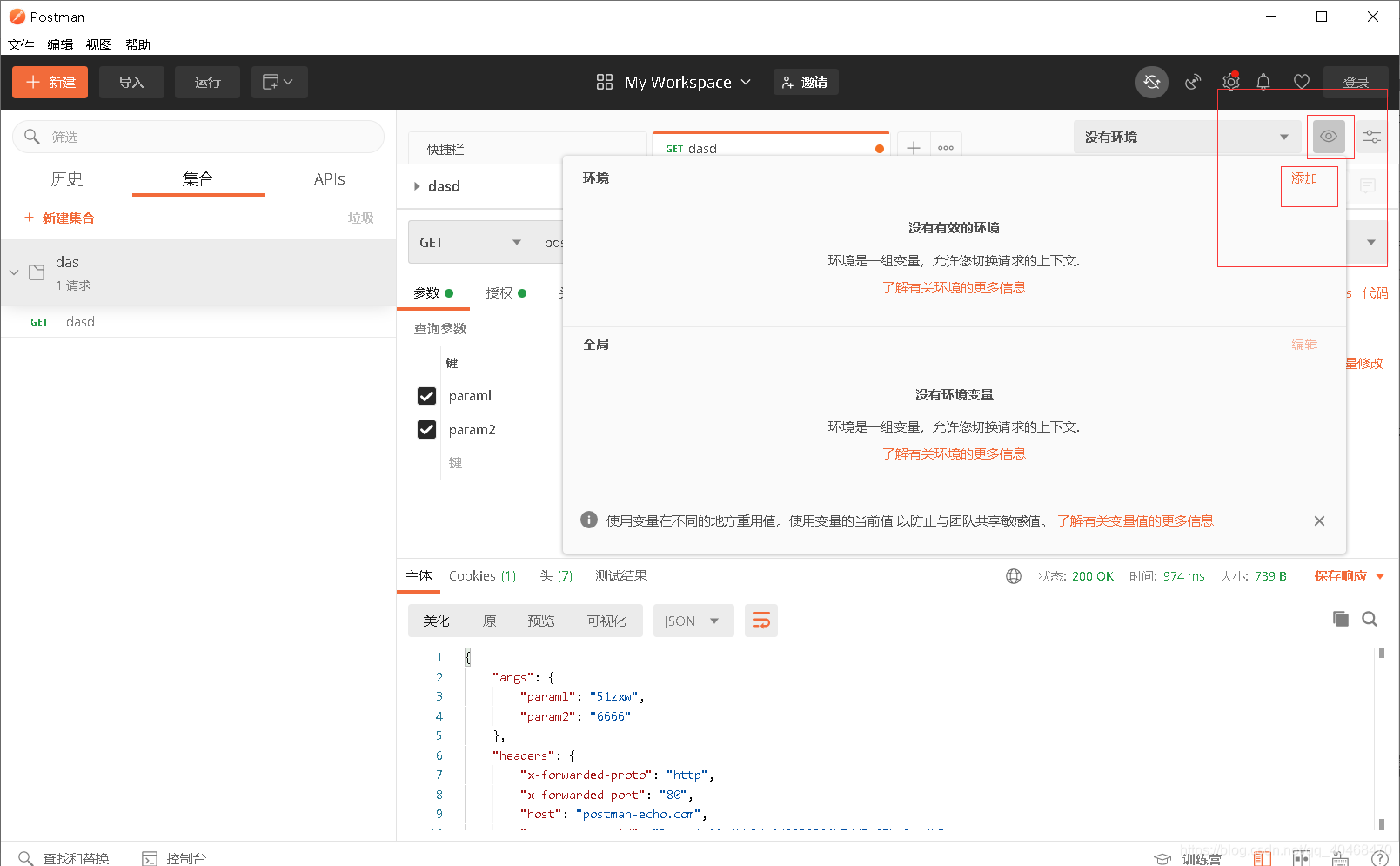
Task: Open the notifications bell icon
Action: click(x=1263, y=82)
